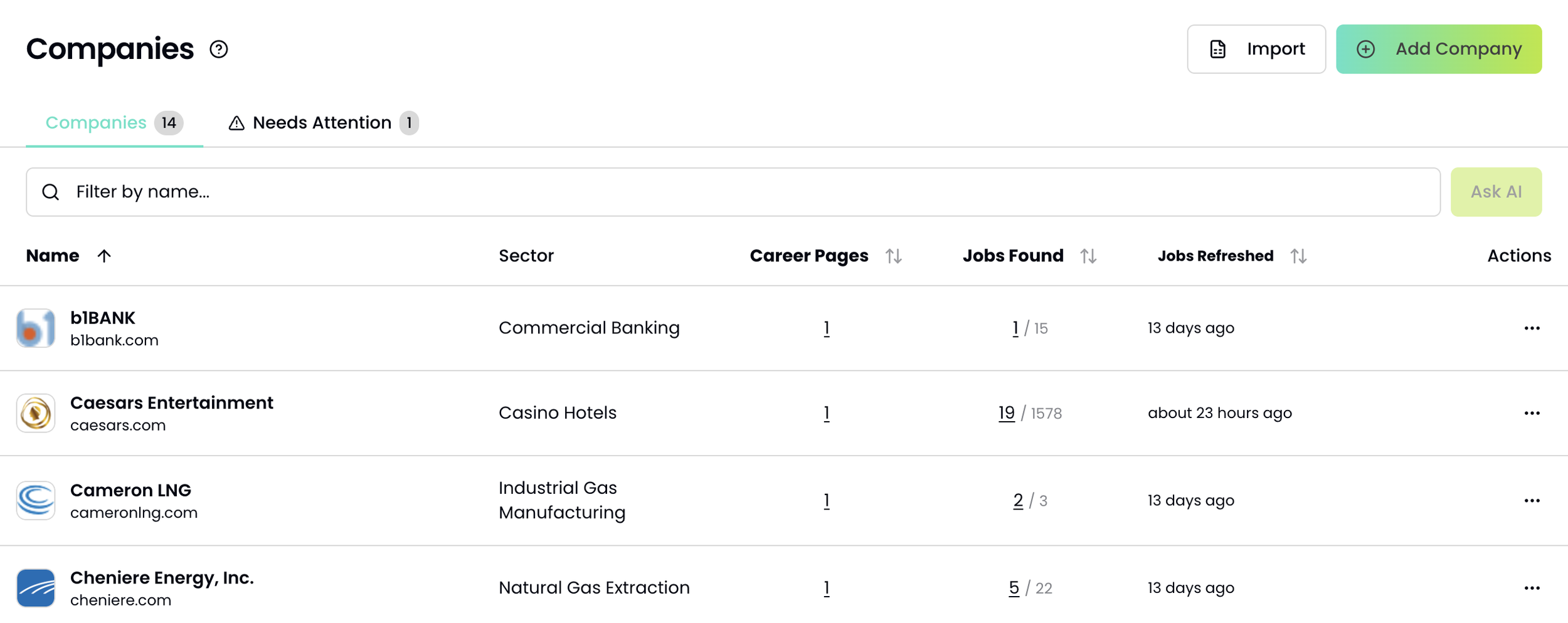Viewport: 1568px width, 623px height.
Task: Click Industrial Gas Manufacturing sector cell
Action: click(x=562, y=500)
